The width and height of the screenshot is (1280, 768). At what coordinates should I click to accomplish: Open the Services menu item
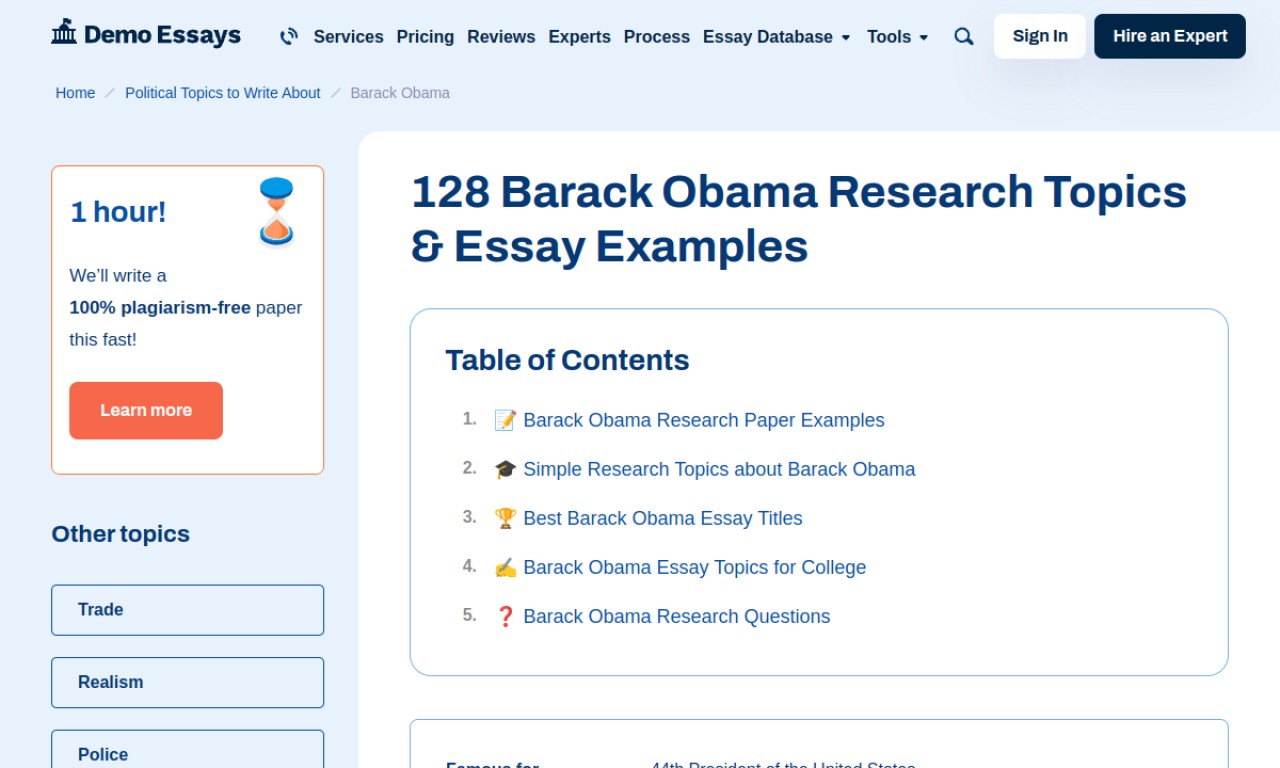pos(348,37)
